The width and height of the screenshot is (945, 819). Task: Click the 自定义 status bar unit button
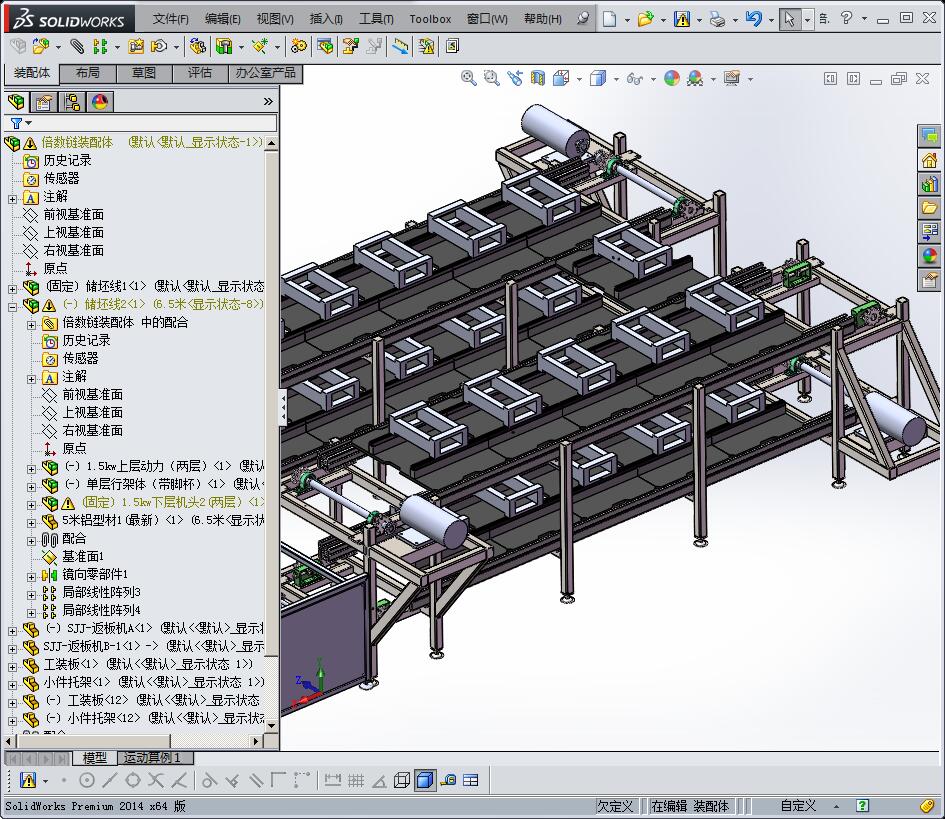click(x=798, y=806)
